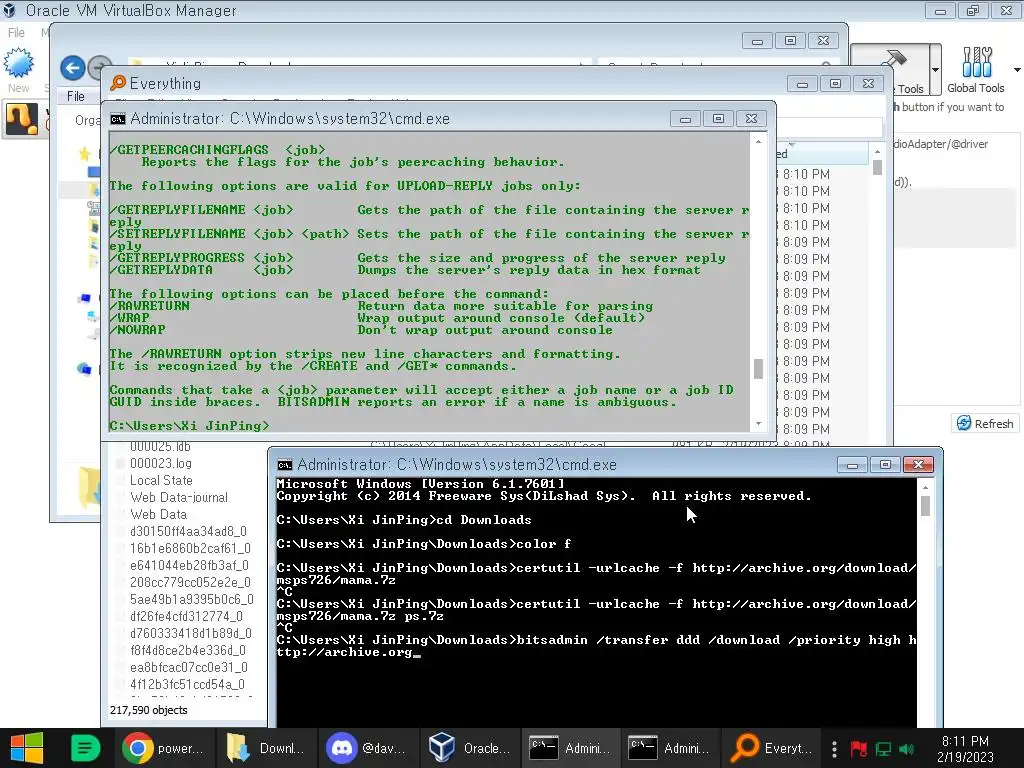Sort by Date Modified column in Everything
1024x768 pixels.
pos(821,154)
